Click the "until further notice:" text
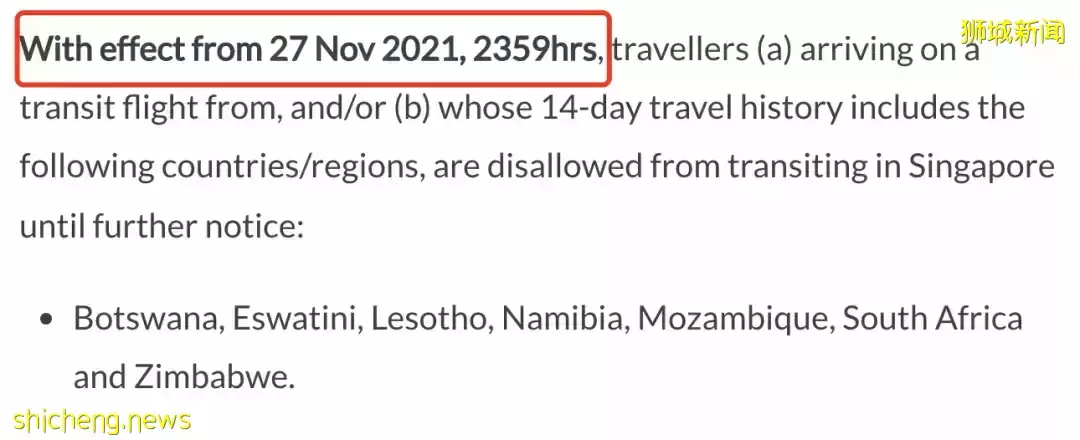The image size is (1080, 440). 162,226
